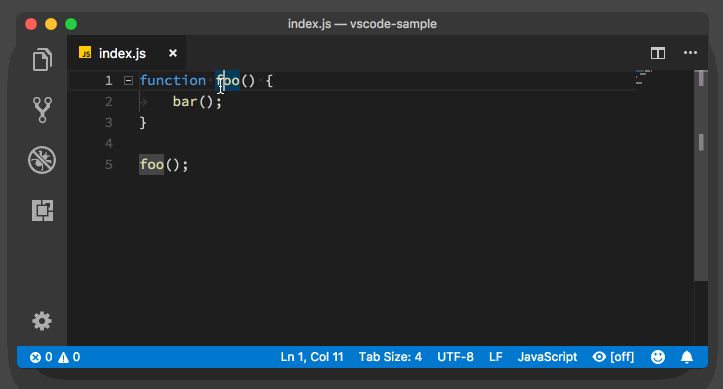
Task: Open the Source Control view
Action: point(42,110)
